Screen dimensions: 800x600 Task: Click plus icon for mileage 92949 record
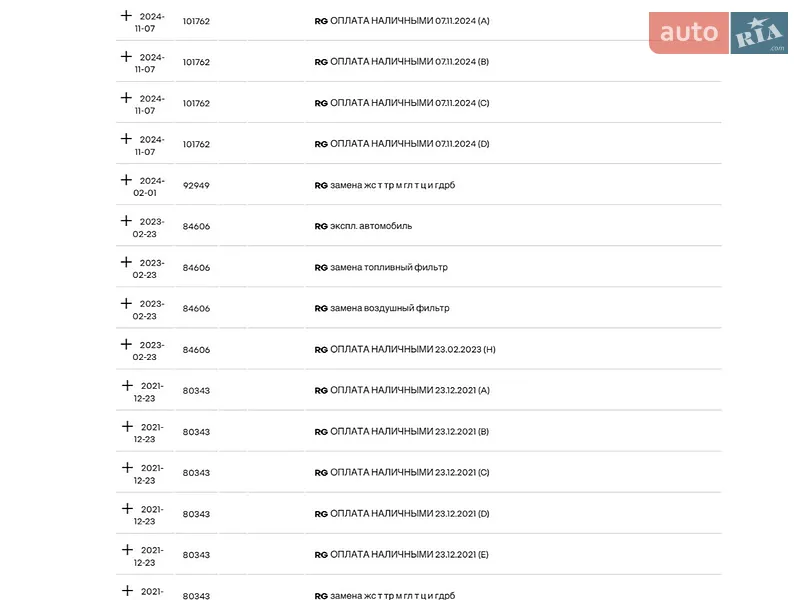click(126, 180)
